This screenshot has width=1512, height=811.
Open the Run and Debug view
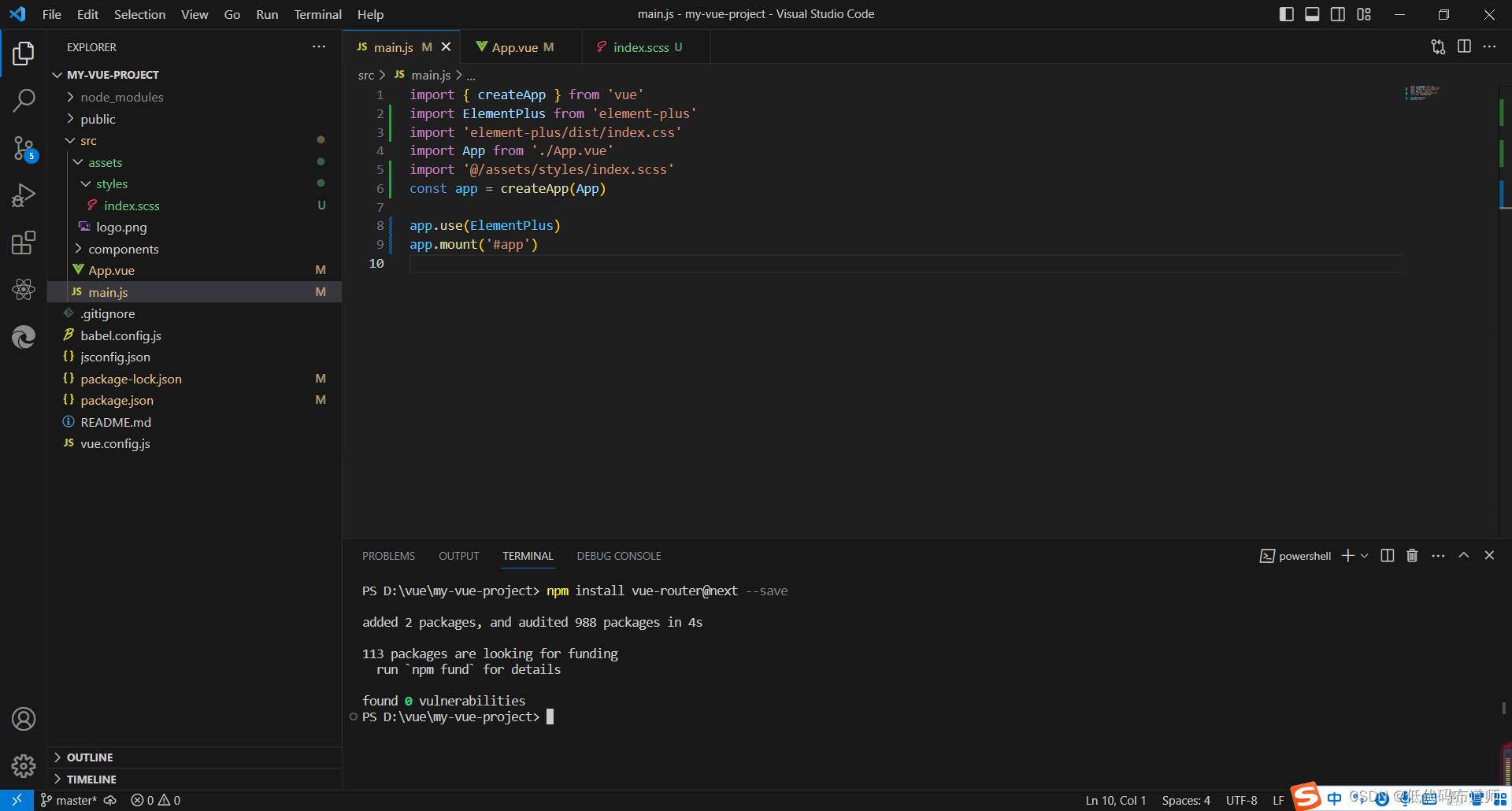pos(24,195)
